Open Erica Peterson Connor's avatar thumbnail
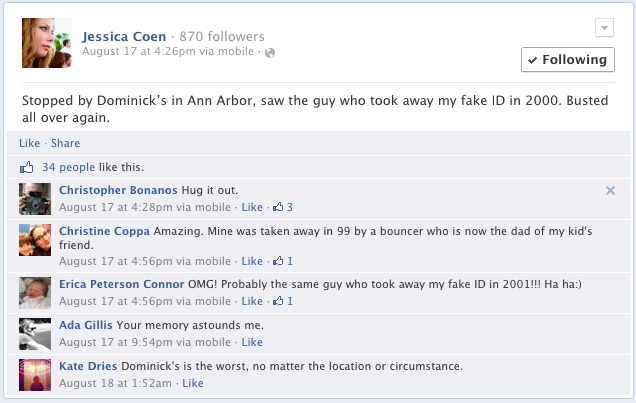 (x=36, y=292)
